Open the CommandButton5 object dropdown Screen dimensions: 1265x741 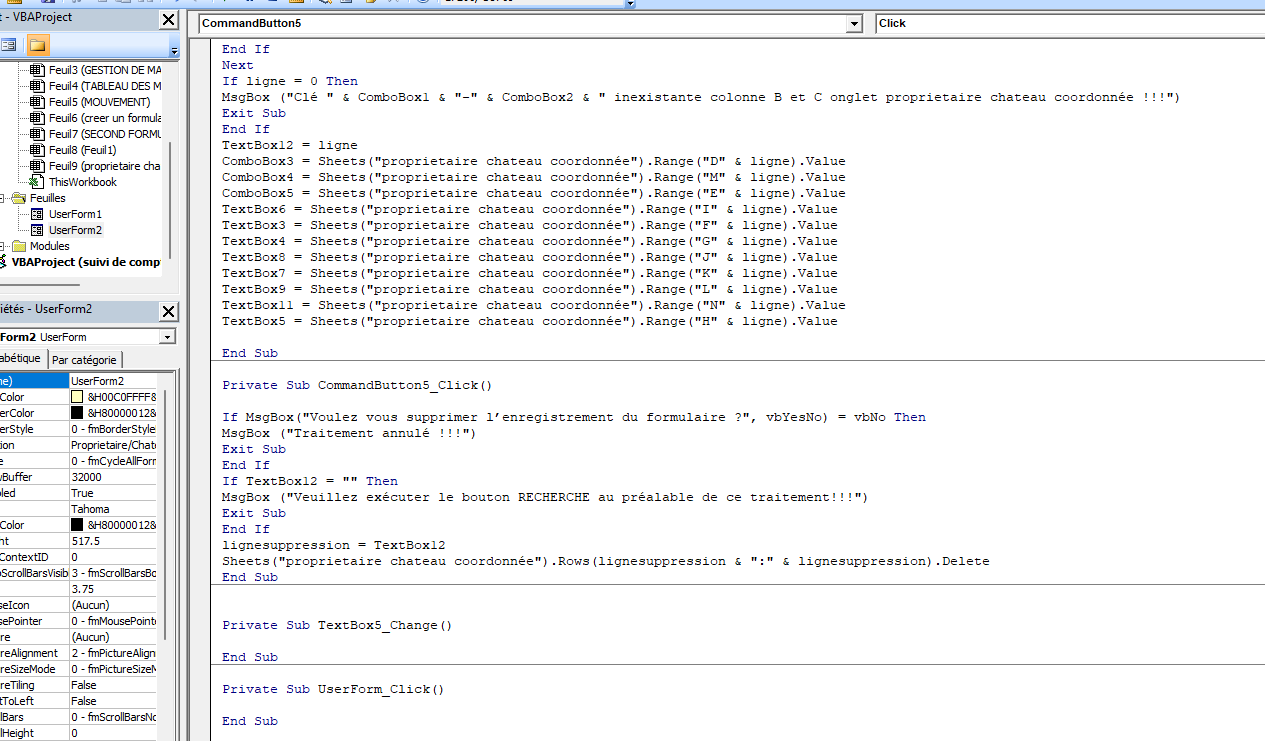click(x=853, y=23)
